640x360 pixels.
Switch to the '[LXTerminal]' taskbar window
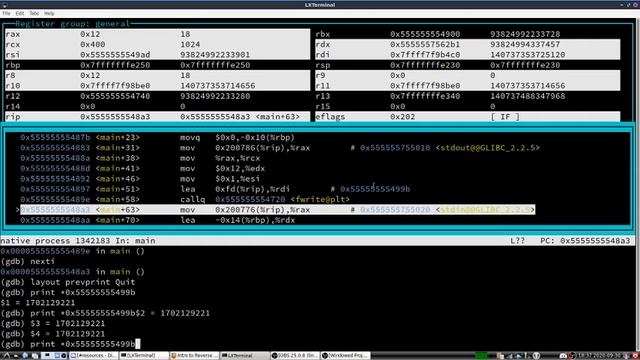point(143,356)
